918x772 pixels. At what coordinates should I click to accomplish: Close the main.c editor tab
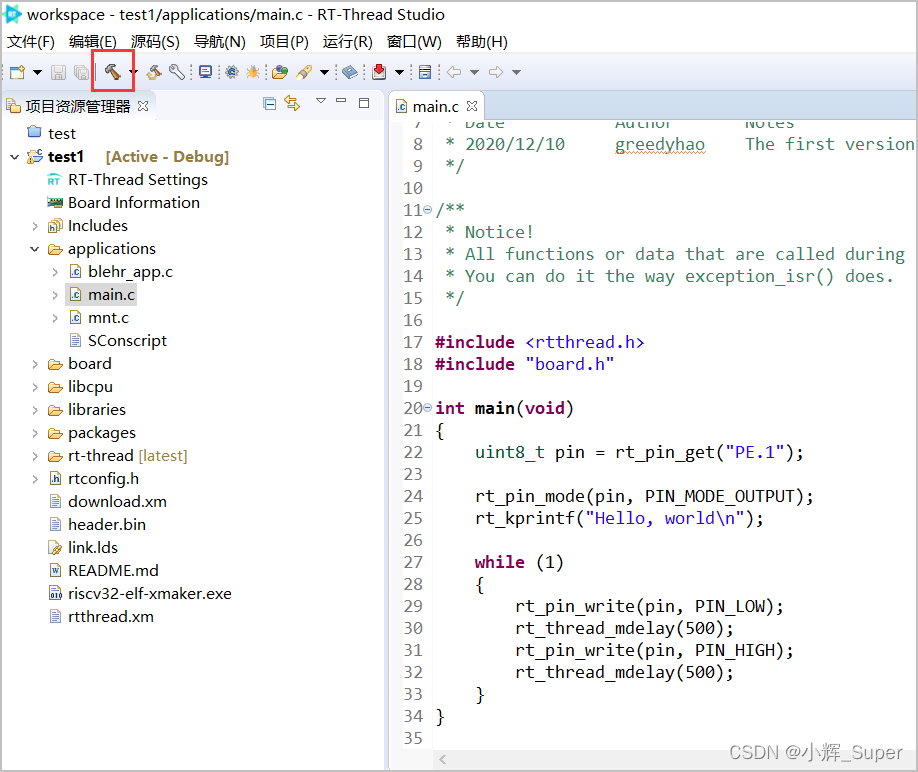[472, 106]
